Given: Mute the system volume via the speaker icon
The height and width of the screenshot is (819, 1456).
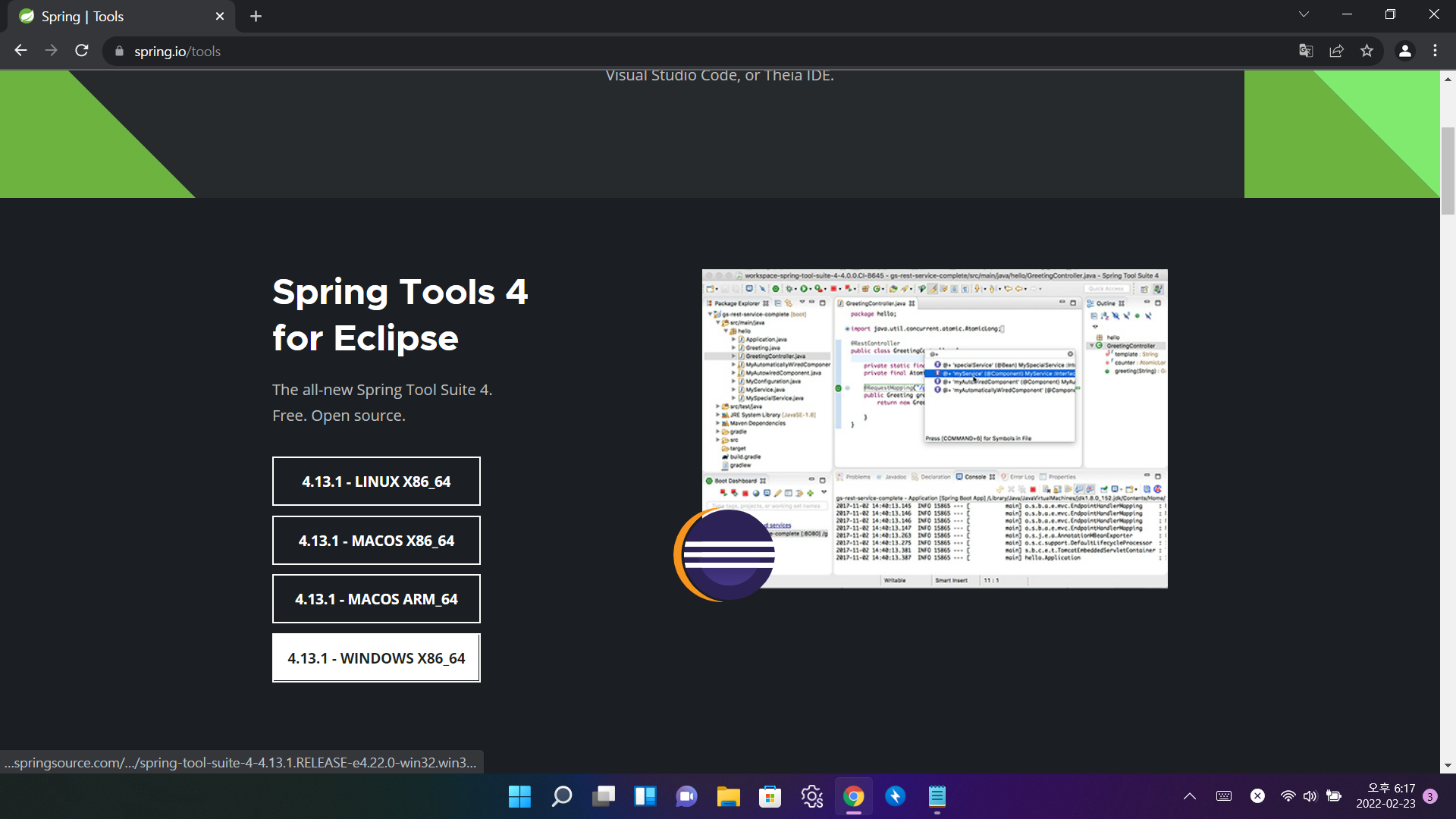Looking at the screenshot, I should point(1310,795).
